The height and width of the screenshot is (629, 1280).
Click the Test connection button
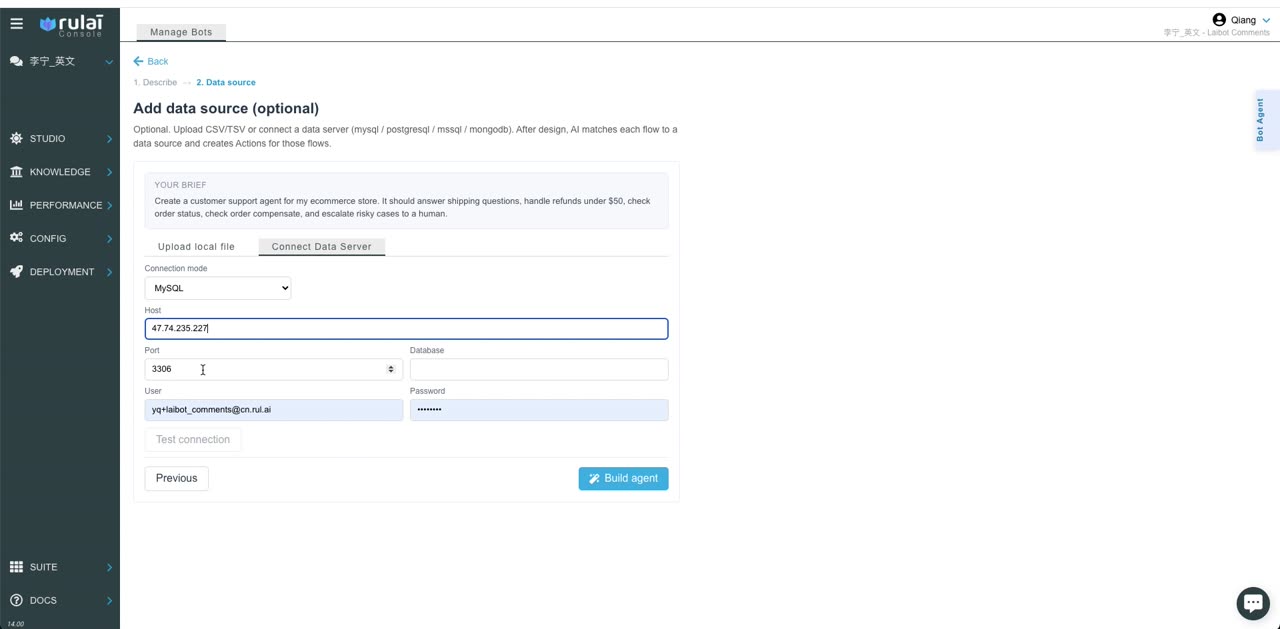[193, 439]
